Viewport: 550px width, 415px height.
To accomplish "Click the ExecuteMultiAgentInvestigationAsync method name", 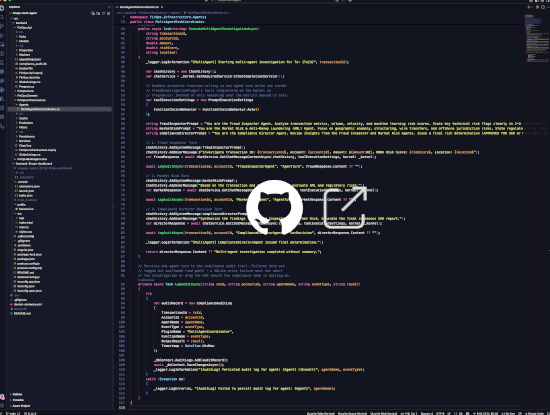I will (223, 29).
